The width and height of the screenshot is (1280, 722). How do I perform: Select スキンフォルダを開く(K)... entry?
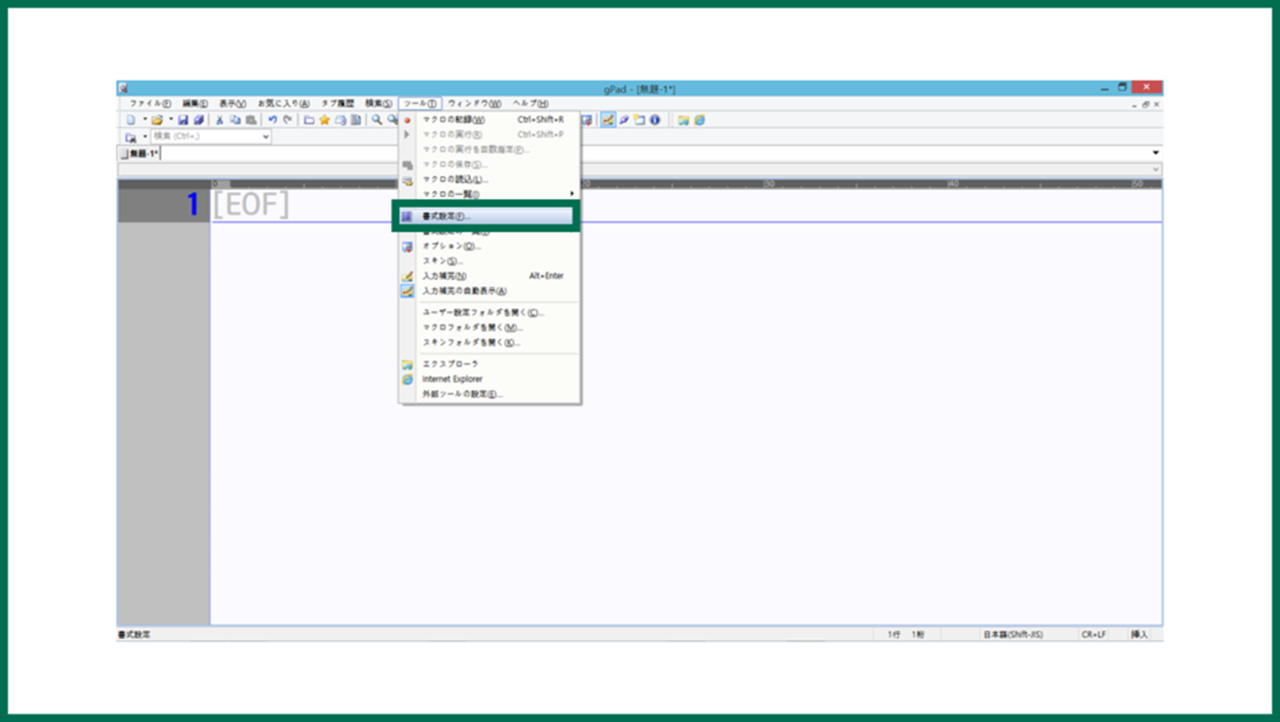(x=490, y=342)
